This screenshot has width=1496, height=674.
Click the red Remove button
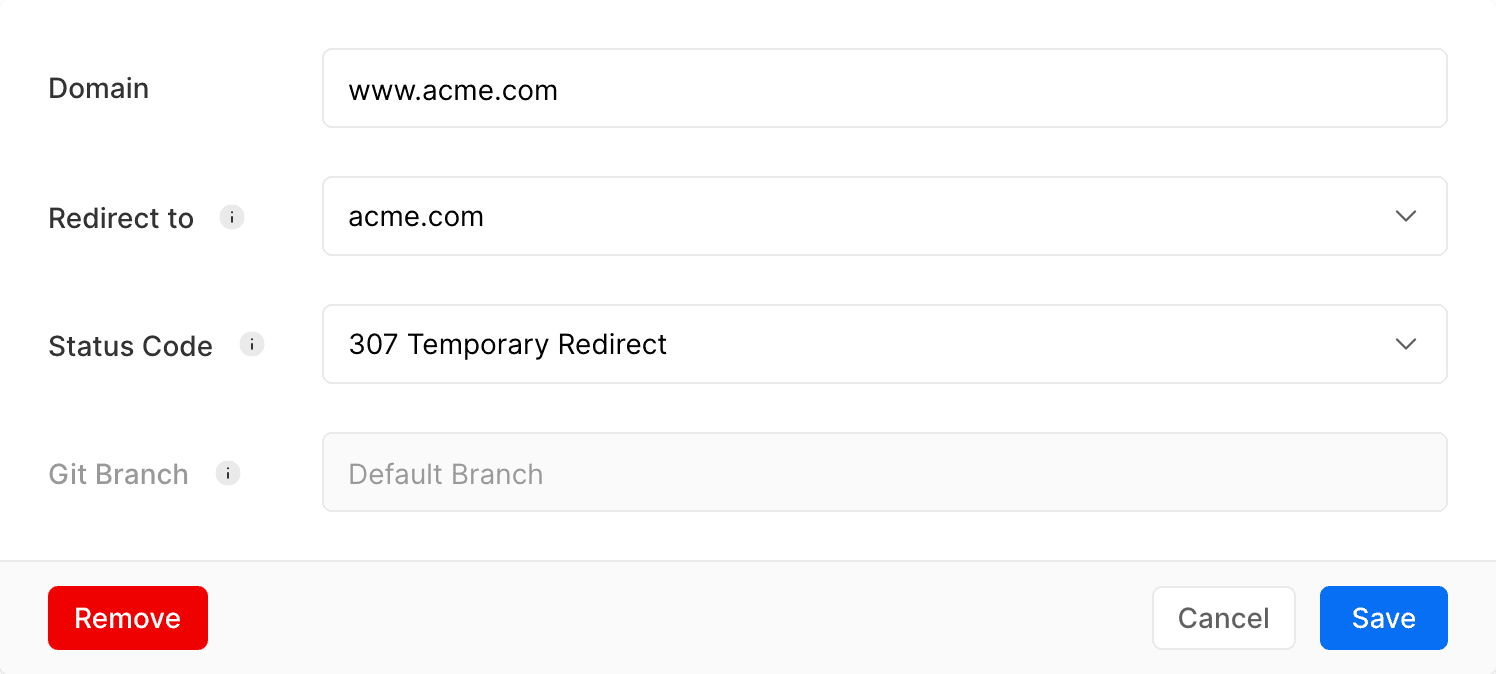click(128, 618)
